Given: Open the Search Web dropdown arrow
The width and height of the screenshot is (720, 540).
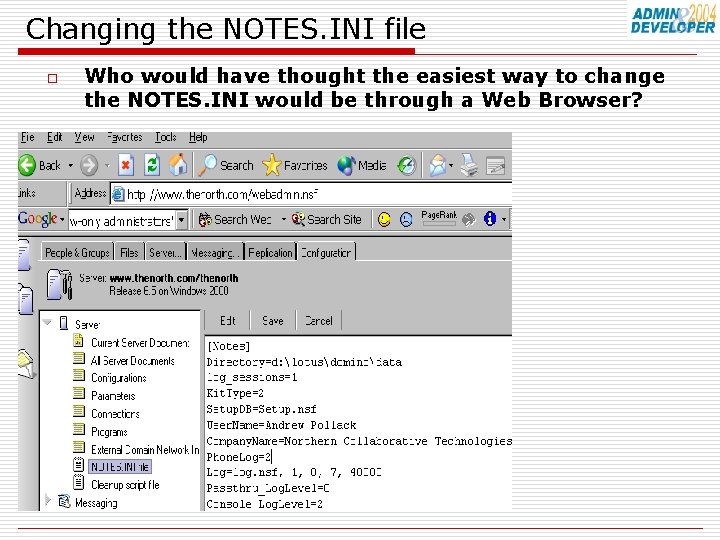Looking at the screenshot, I should point(283,219).
